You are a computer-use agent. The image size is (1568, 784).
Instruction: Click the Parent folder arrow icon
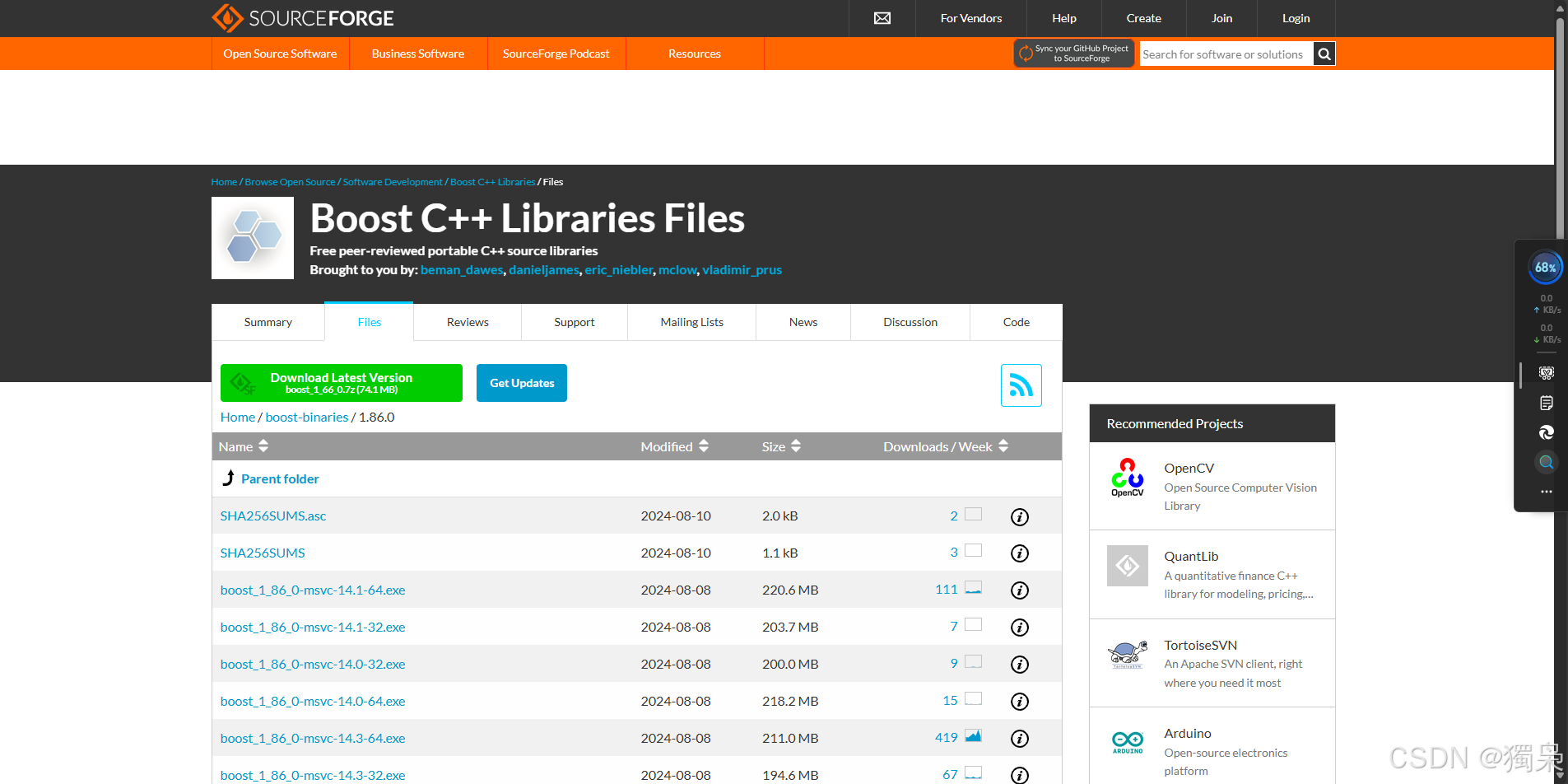point(229,478)
